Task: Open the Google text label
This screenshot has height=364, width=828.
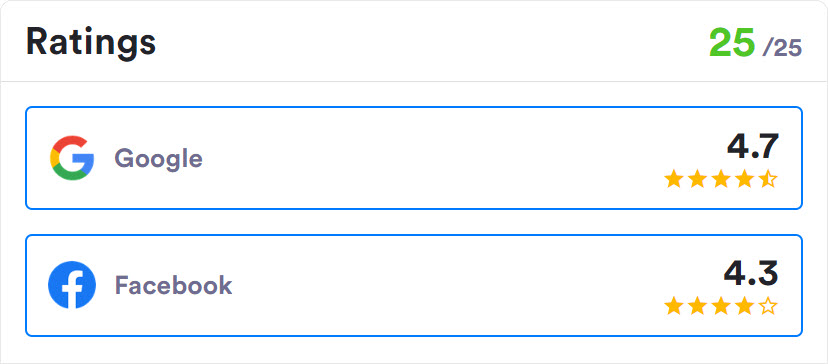Action: [x=158, y=159]
